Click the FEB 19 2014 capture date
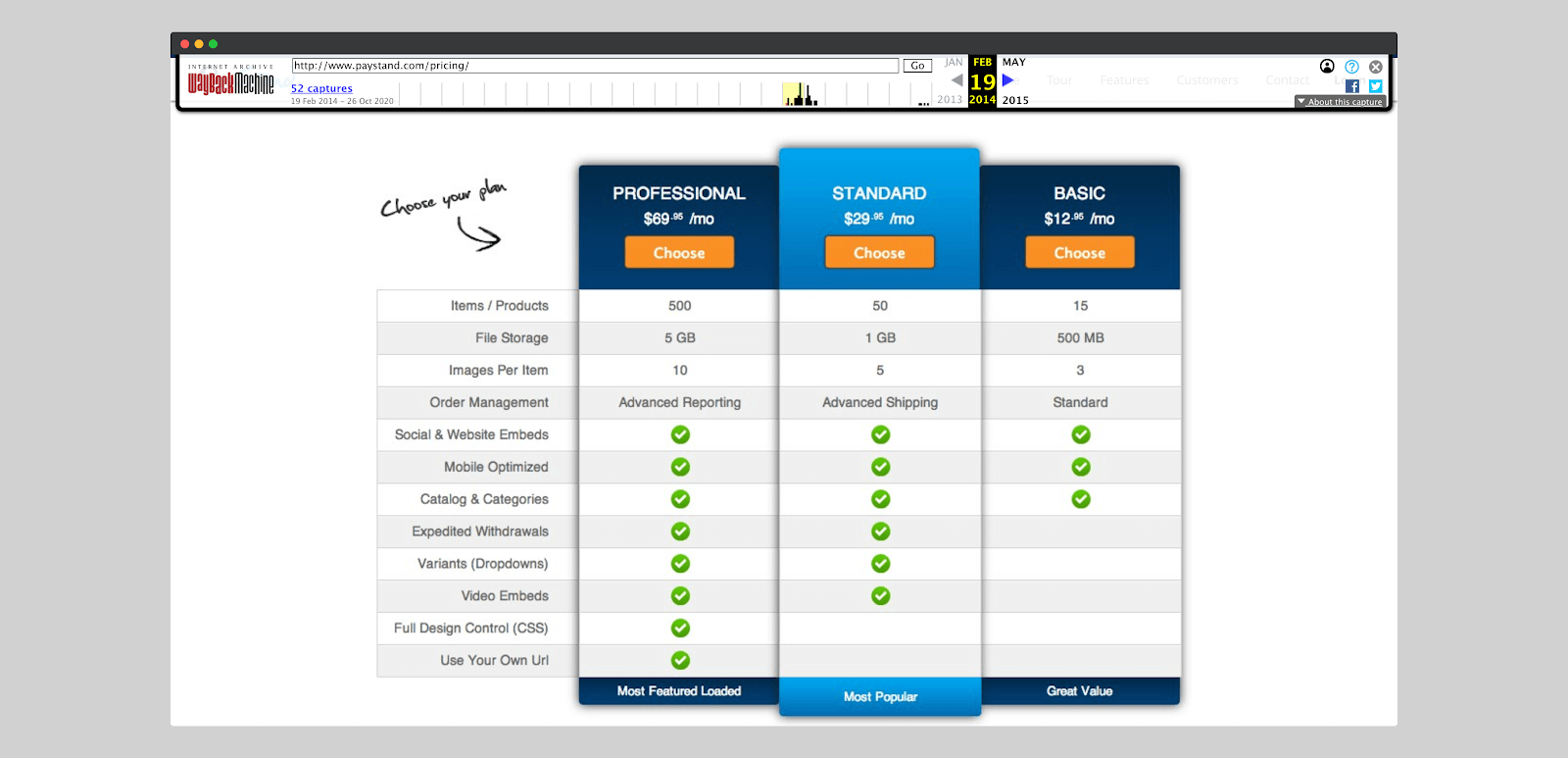 tap(983, 80)
